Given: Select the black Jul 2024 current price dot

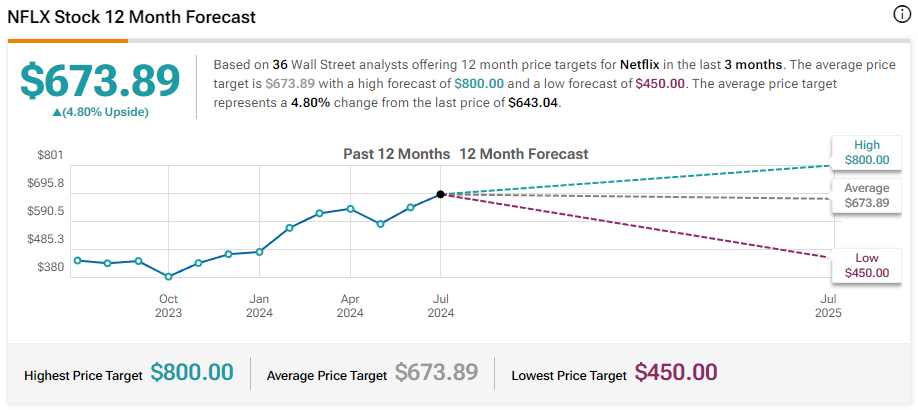Looking at the screenshot, I should [441, 194].
